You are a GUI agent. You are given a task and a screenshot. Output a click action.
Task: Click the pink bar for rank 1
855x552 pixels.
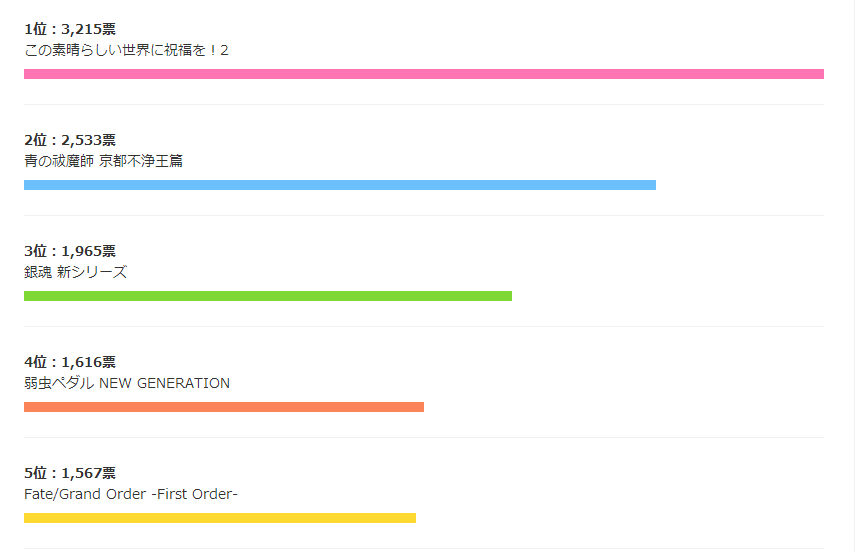click(x=424, y=74)
